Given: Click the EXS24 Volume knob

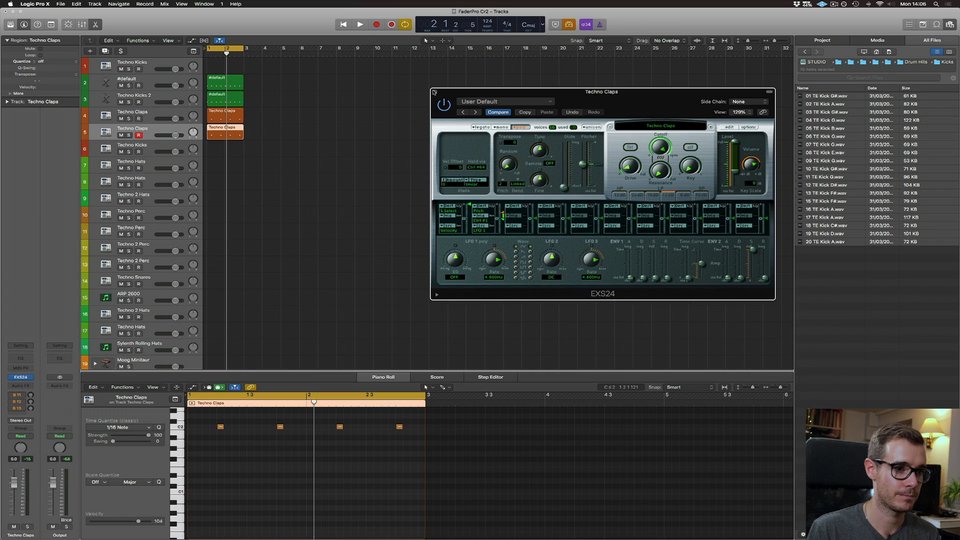Looking at the screenshot, I should (751, 163).
